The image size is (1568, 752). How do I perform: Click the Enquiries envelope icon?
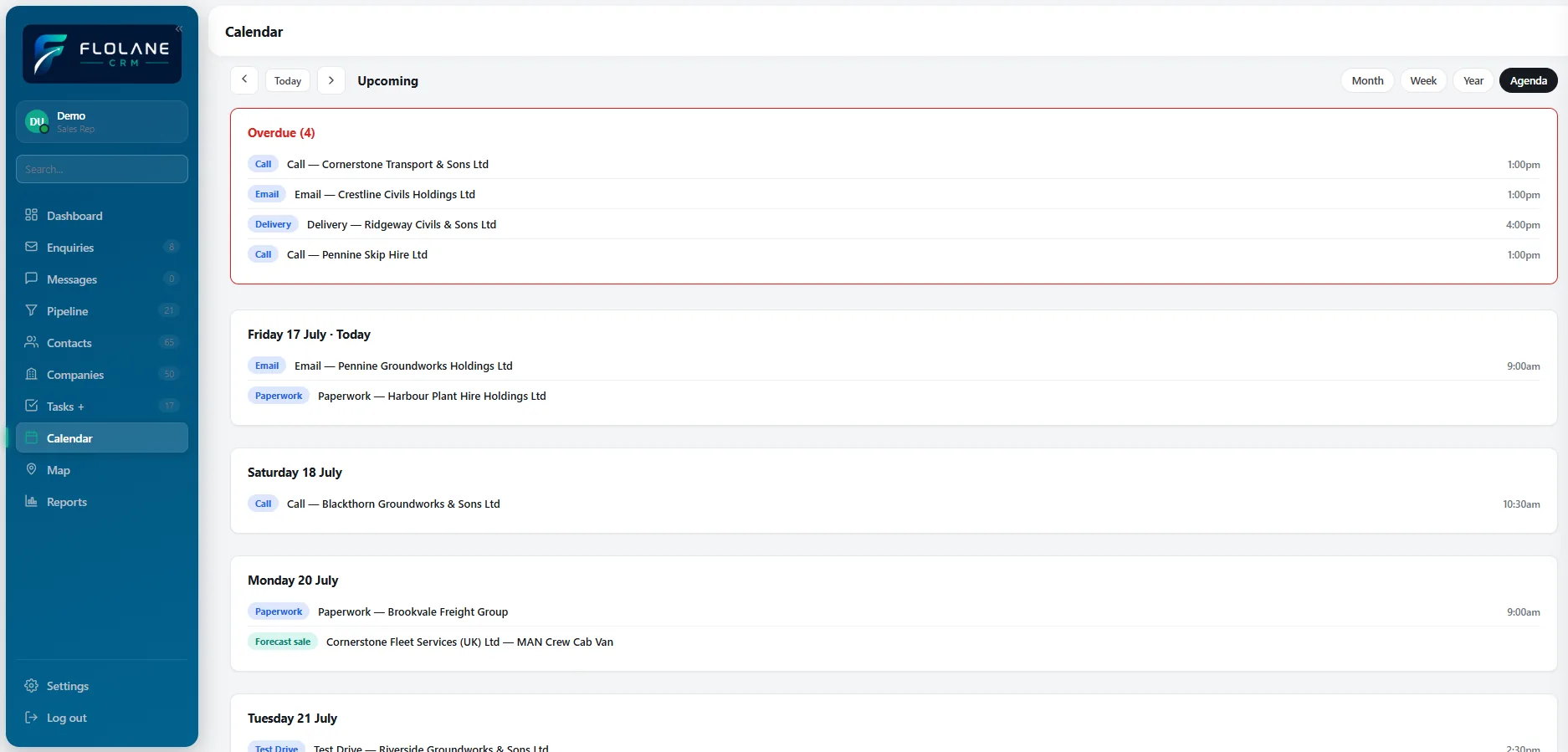(x=31, y=247)
